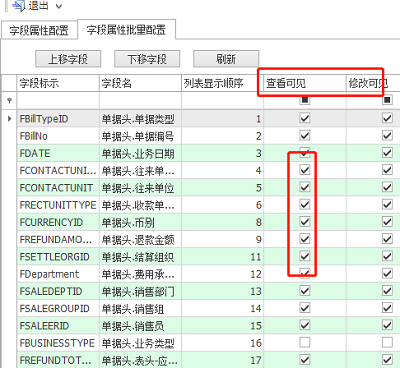Uncheck 查看可见 for FBillTypeID row
Viewport: 400px width, 368px height.
pos(305,118)
